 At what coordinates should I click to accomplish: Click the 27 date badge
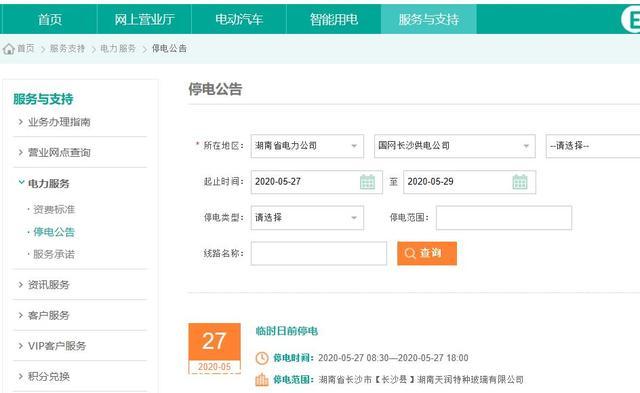tap(214, 348)
